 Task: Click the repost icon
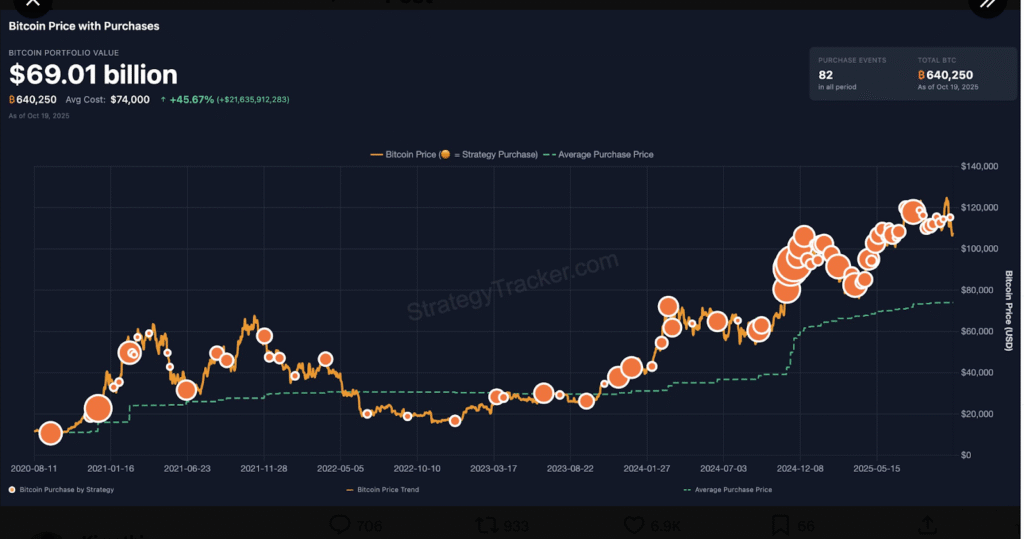487,525
